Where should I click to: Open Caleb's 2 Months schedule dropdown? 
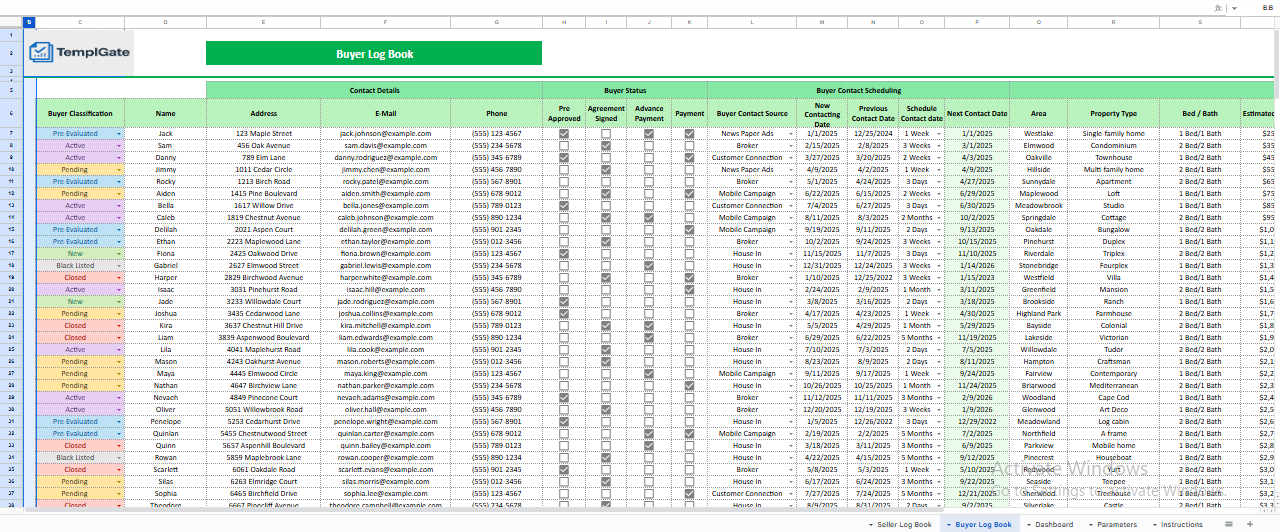click(x=938, y=217)
